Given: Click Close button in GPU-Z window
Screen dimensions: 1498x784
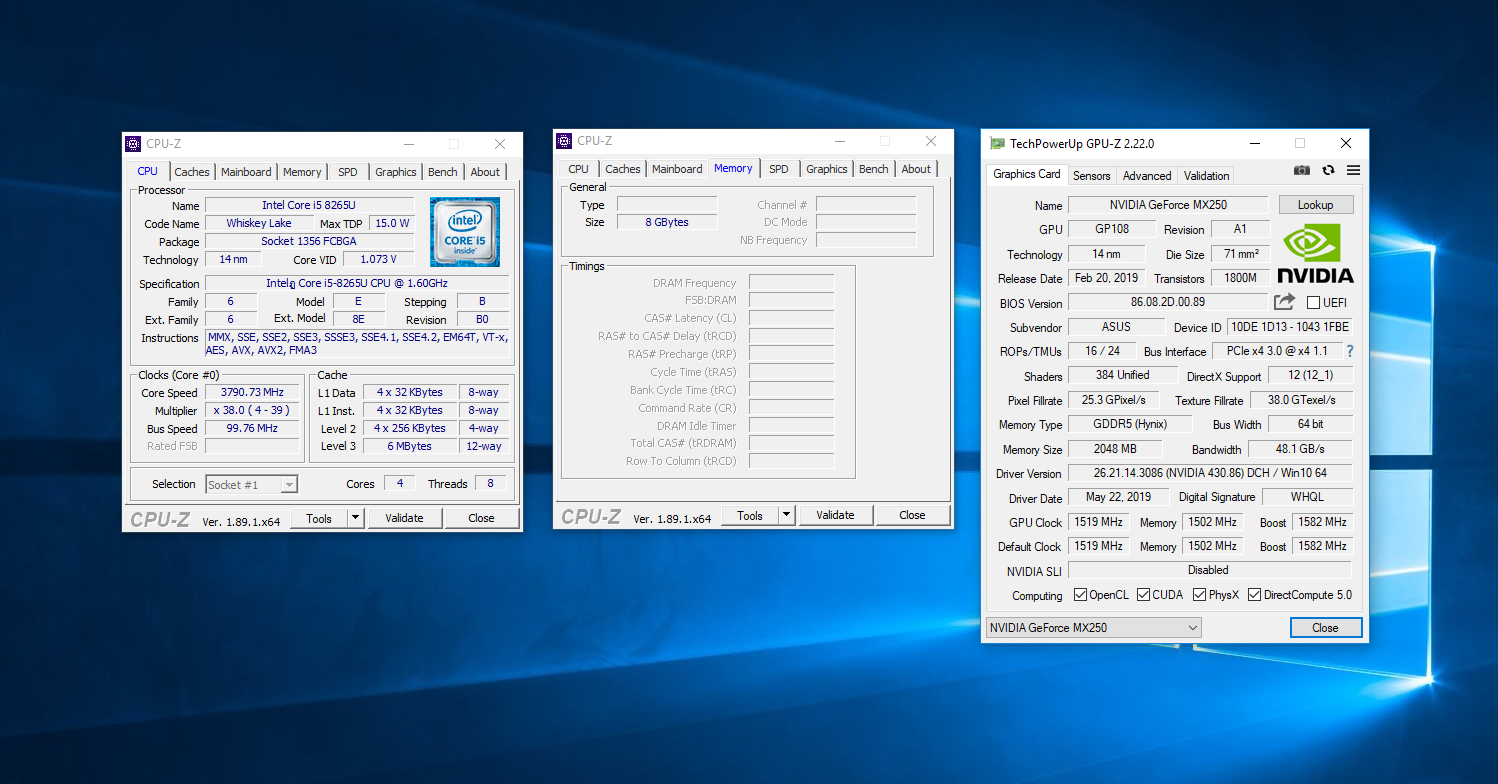Looking at the screenshot, I should [1326, 628].
